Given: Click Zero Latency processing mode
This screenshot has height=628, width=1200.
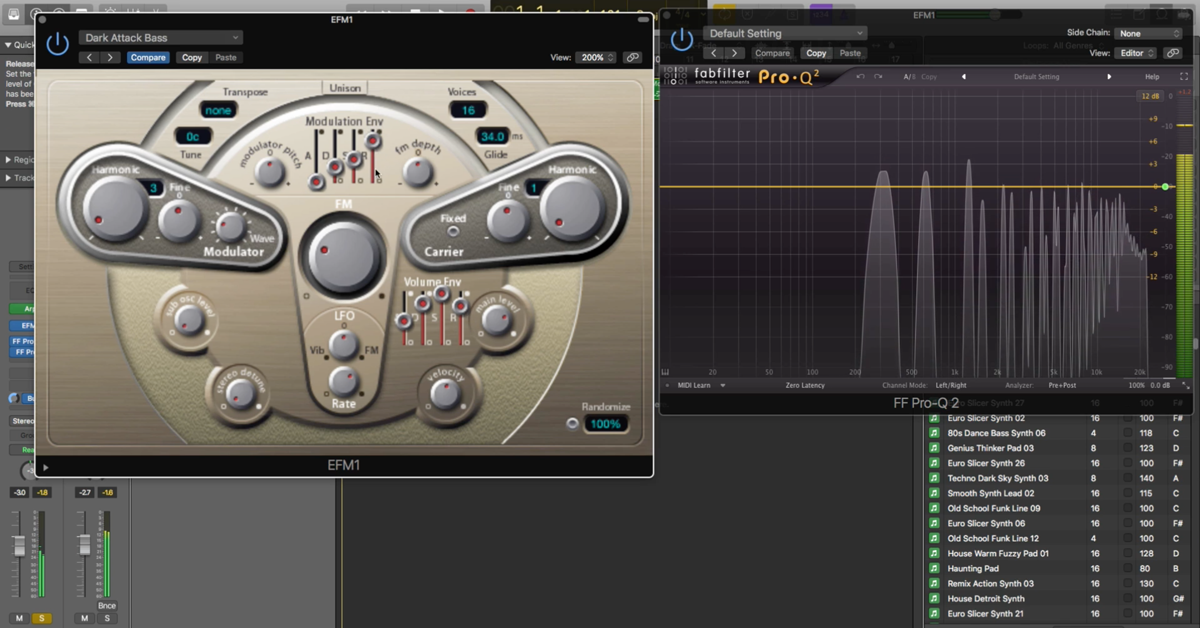Looking at the screenshot, I should tap(806, 385).
